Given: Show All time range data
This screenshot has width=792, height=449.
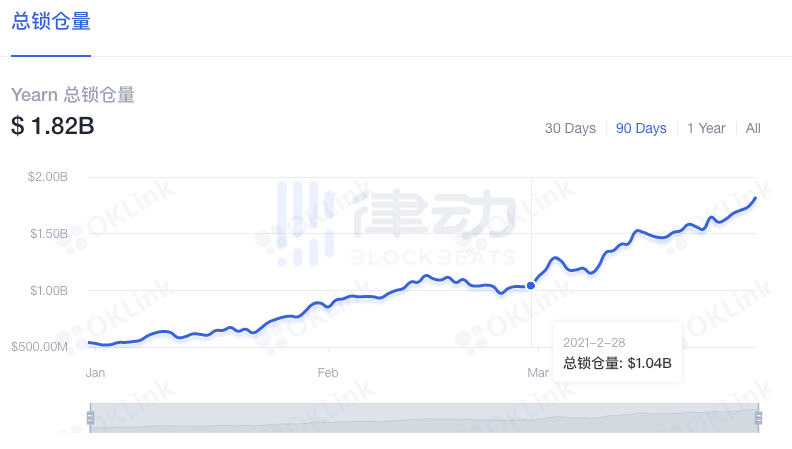Looking at the screenshot, I should [753, 128].
